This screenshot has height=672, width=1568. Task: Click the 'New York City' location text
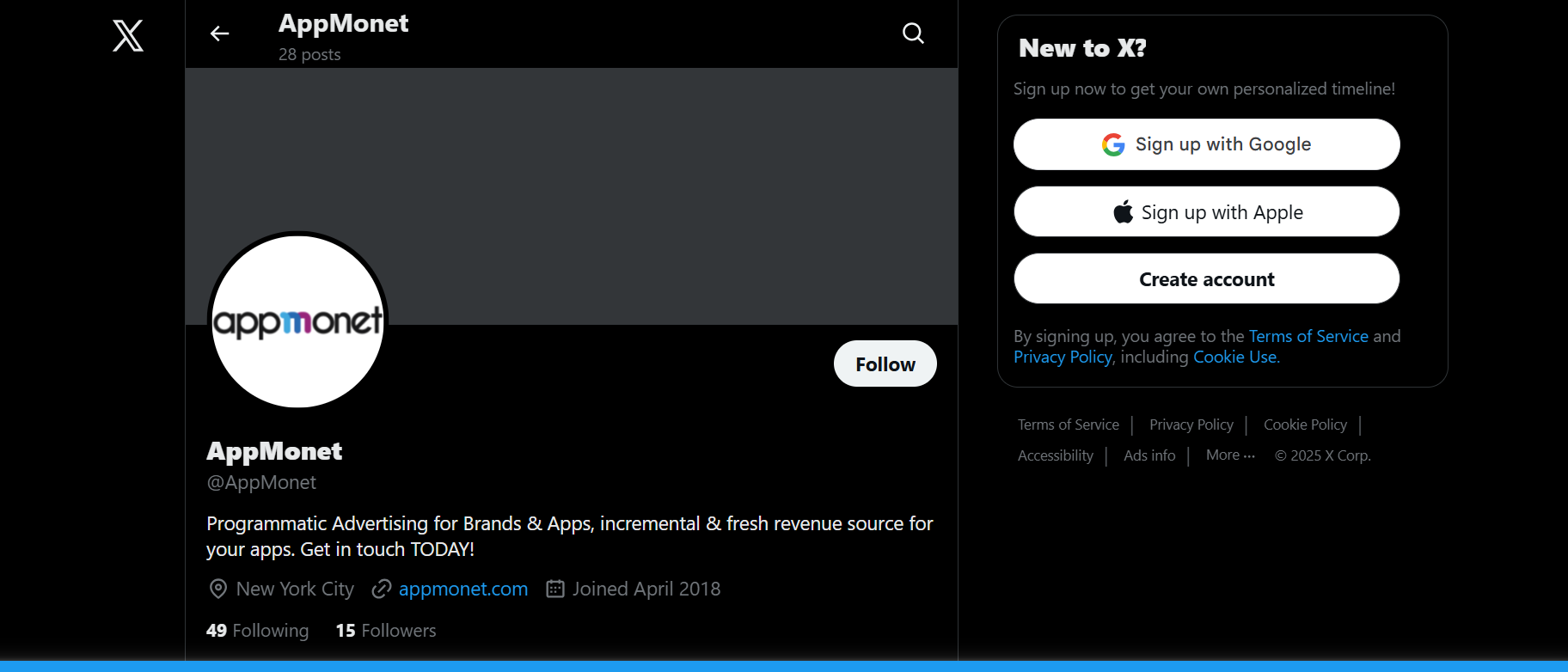[295, 589]
